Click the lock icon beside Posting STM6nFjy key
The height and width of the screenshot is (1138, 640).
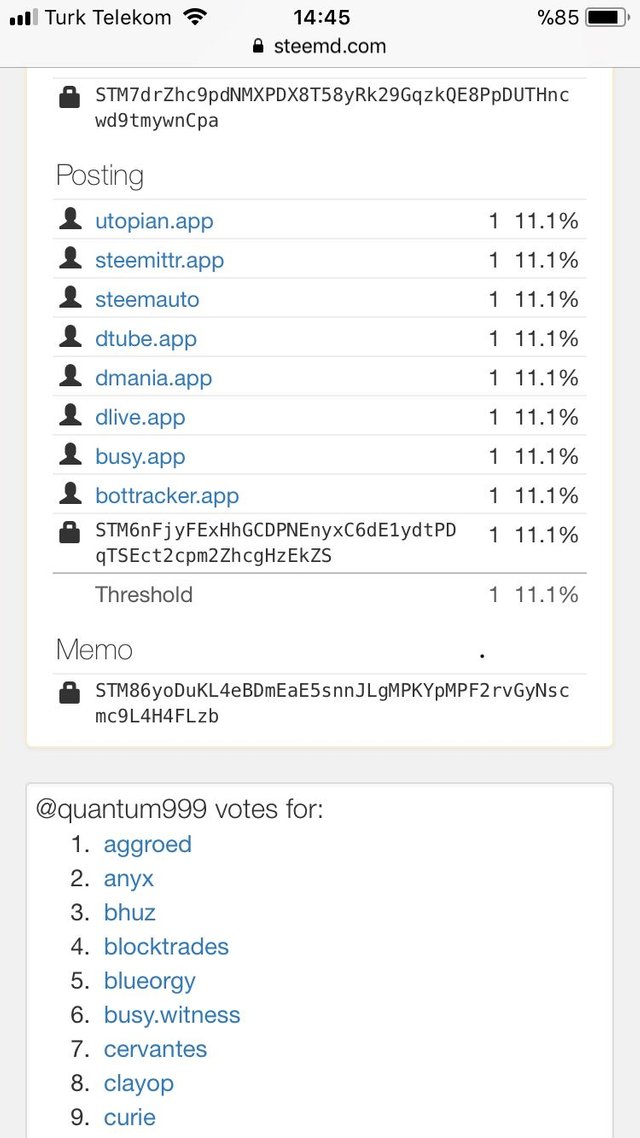[70, 534]
